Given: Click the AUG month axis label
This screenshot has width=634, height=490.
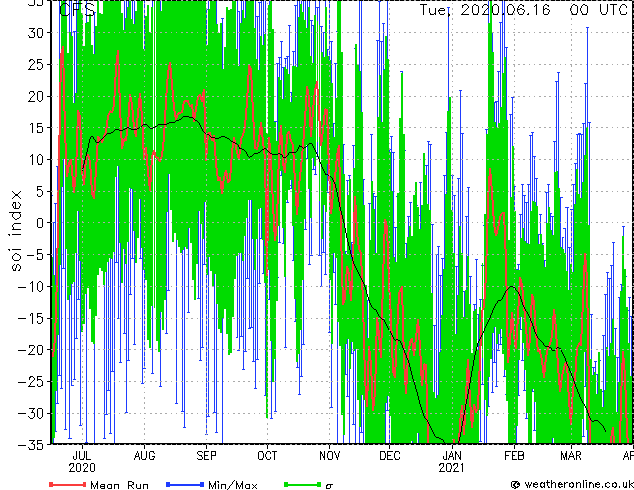Looking at the screenshot, I should click(144, 456).
